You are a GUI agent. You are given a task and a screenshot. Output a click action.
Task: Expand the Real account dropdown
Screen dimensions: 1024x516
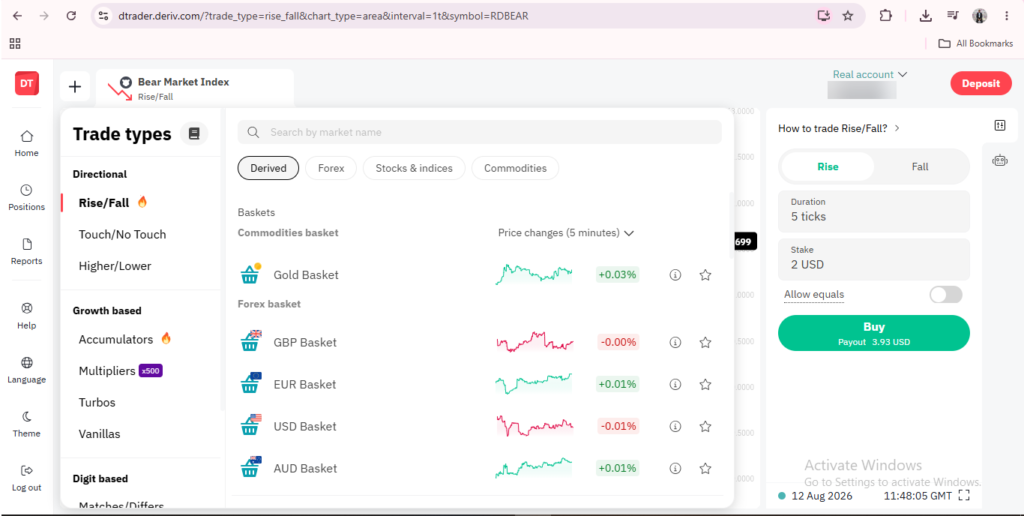(x=870, y=74)
